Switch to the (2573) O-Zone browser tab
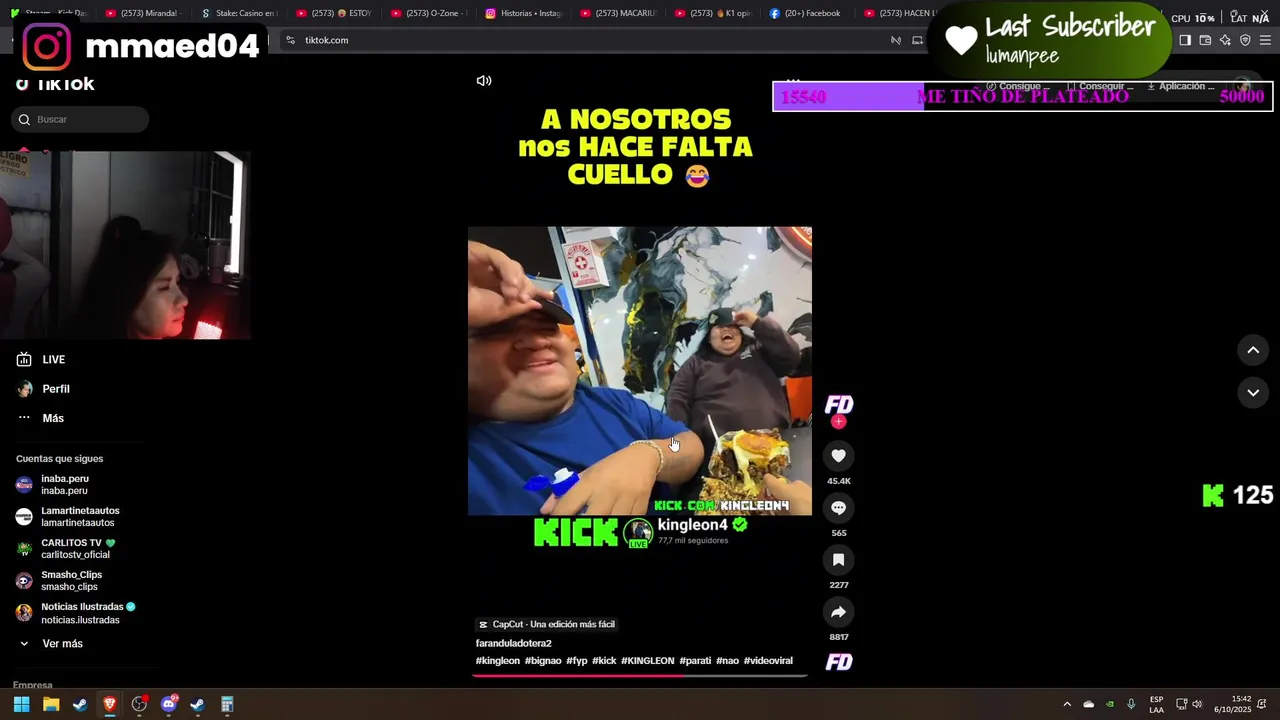Viewport: 1280px width, 720px height. [x=428, y=13]
